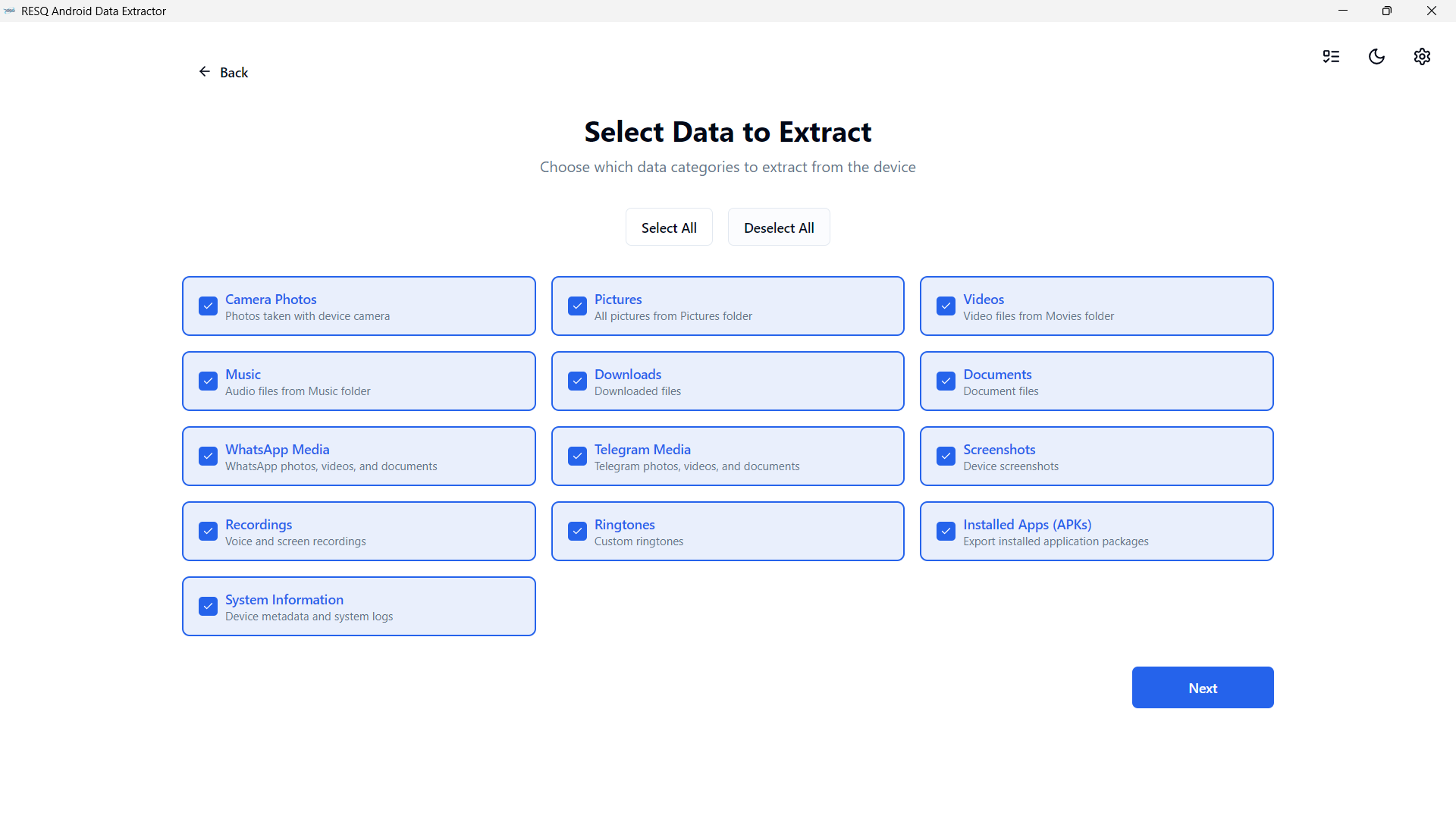Disable the System Information checkbox
This screenshot has height=819, width=1456.
coord(208,607)
